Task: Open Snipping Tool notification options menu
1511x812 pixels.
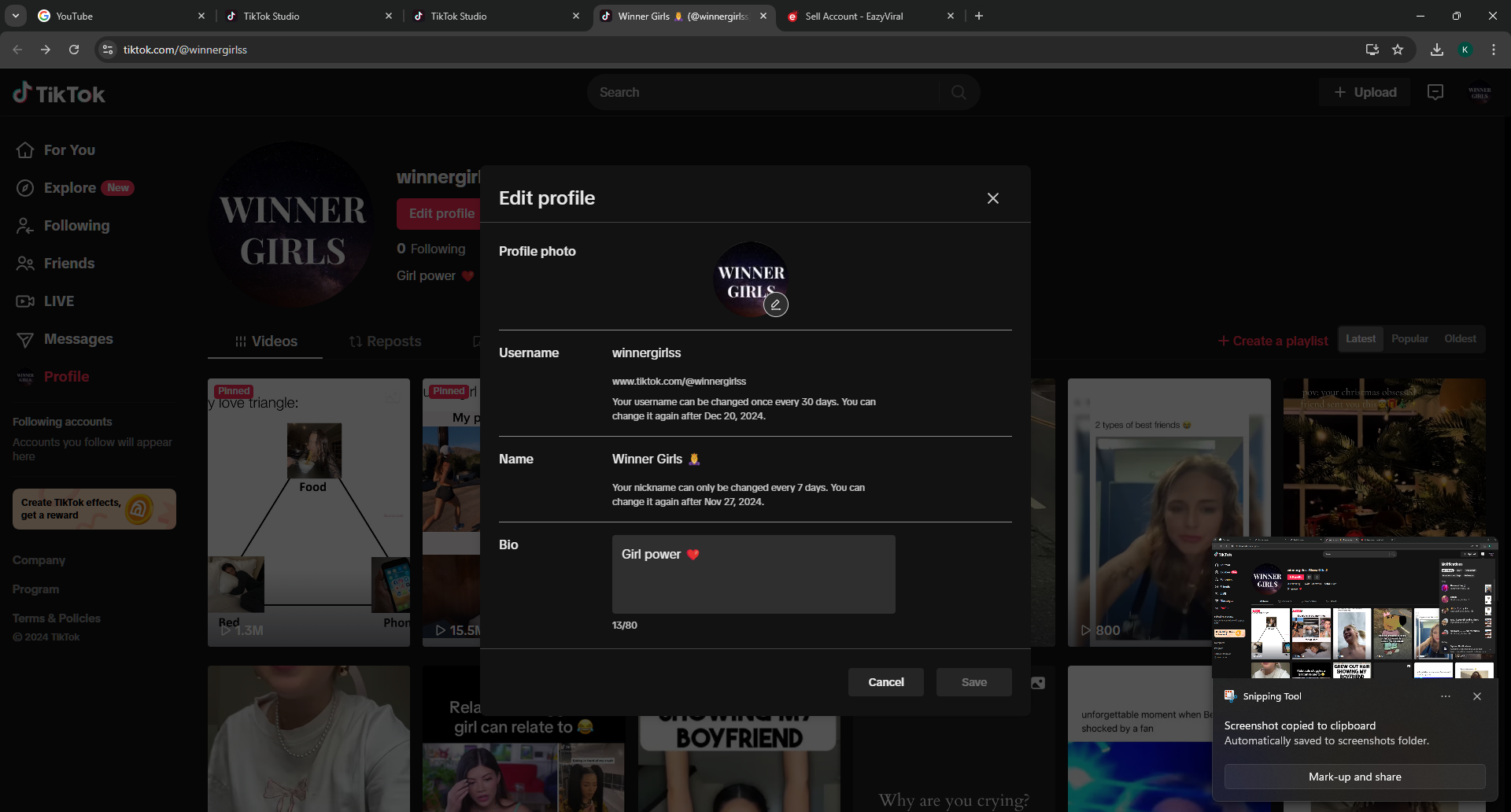Action: point(1446,696)
